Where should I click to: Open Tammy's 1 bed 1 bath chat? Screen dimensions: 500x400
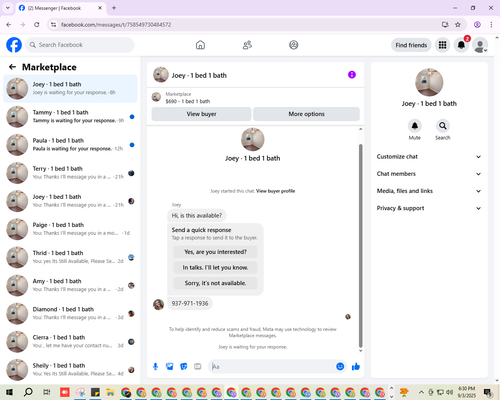pyautogui.click(x=70, y=117)
